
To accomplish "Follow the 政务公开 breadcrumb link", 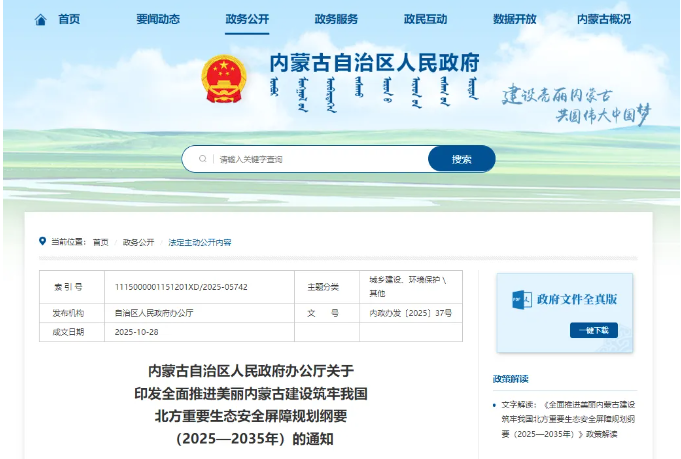I will click(139, 242).
